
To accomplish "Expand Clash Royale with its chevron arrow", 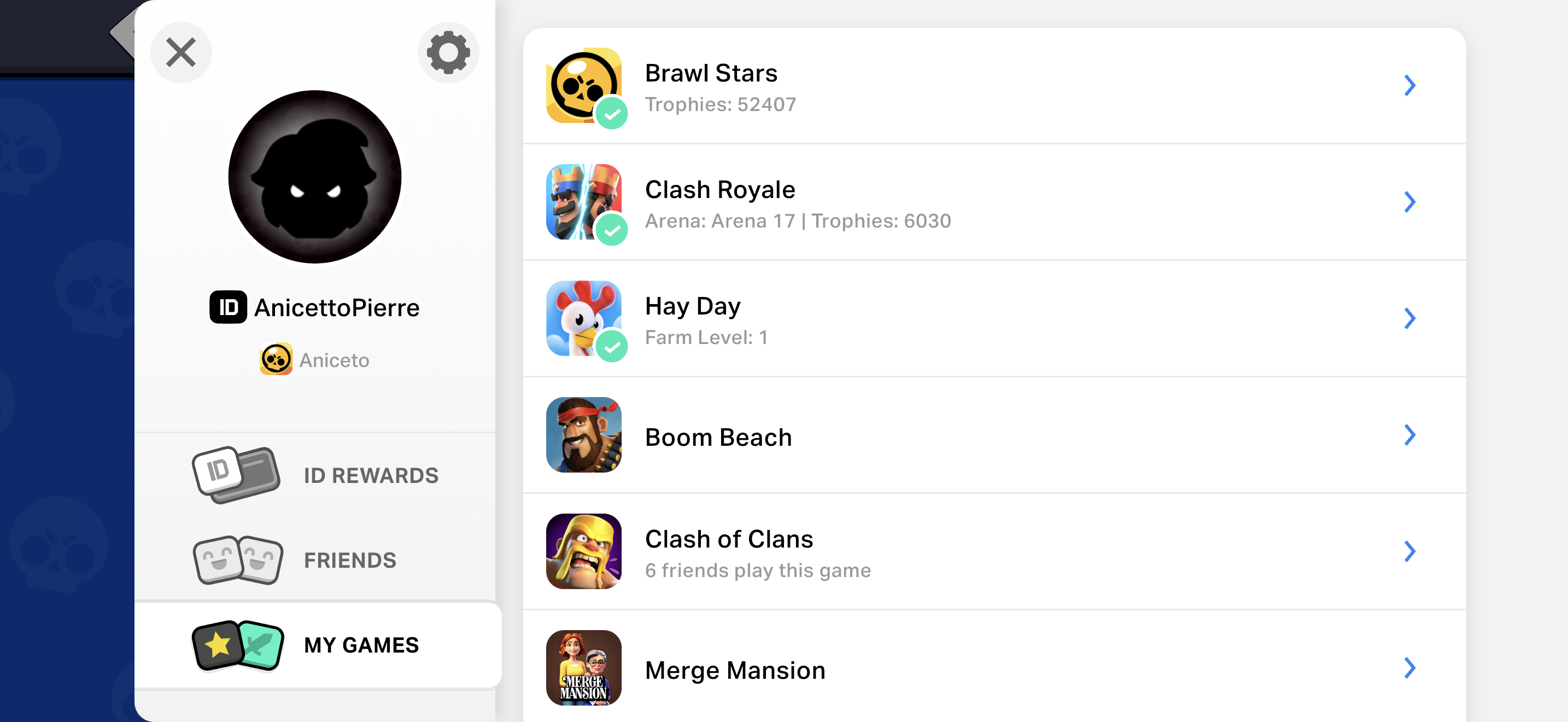I will [1409, 201].
